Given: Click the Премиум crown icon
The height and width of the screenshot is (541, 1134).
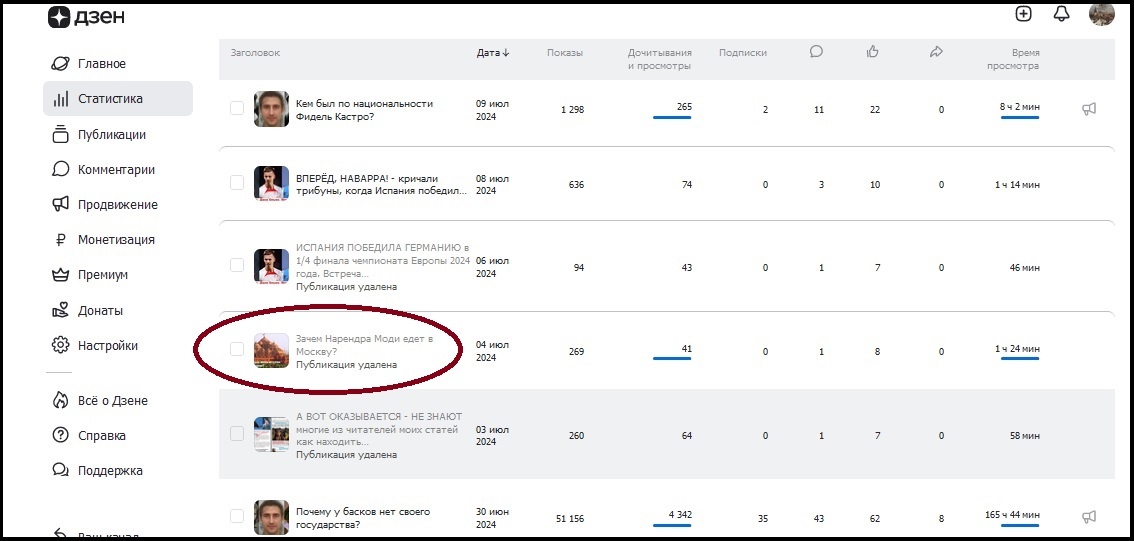Looking at the screenshot, I should click(x=60, y=275).
